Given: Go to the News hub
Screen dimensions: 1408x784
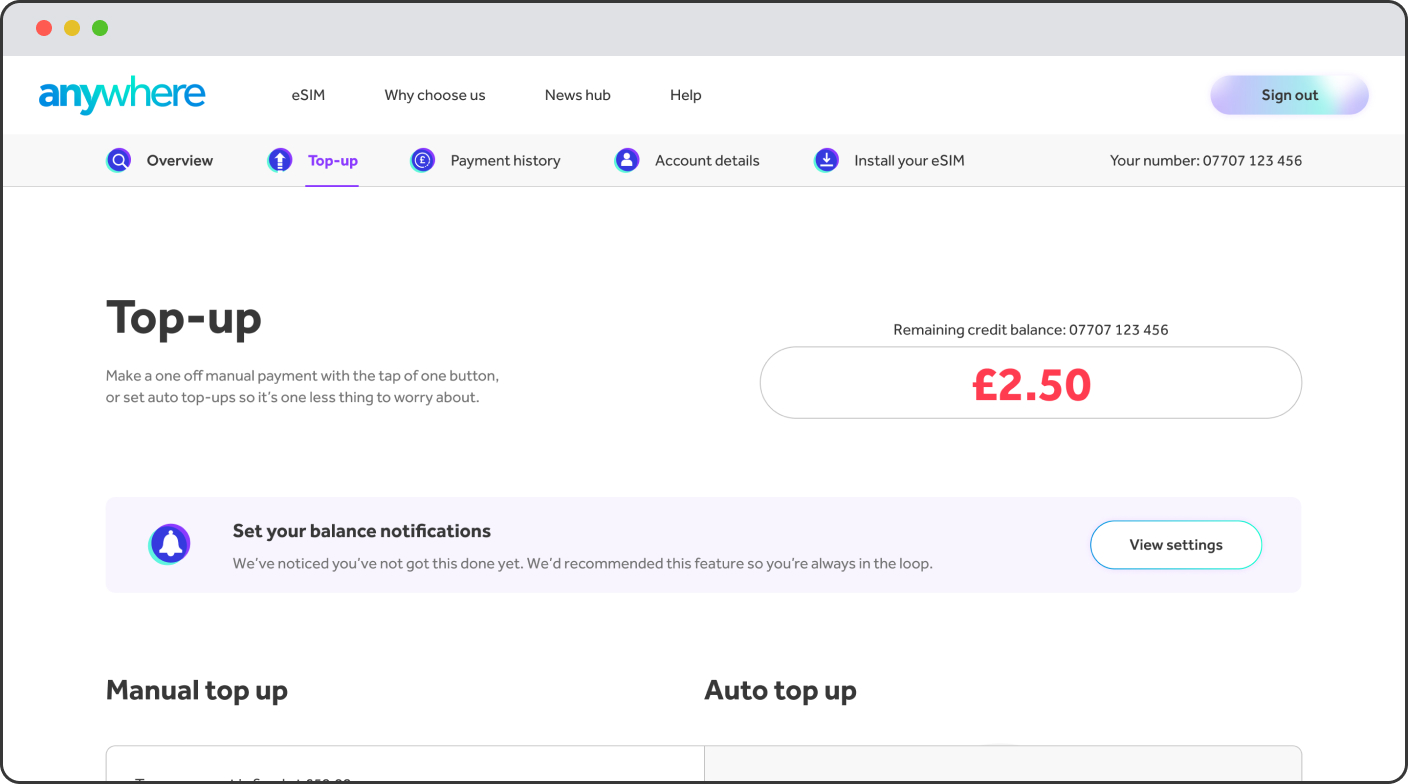Looking at the screenshot, I should [578, 95].
